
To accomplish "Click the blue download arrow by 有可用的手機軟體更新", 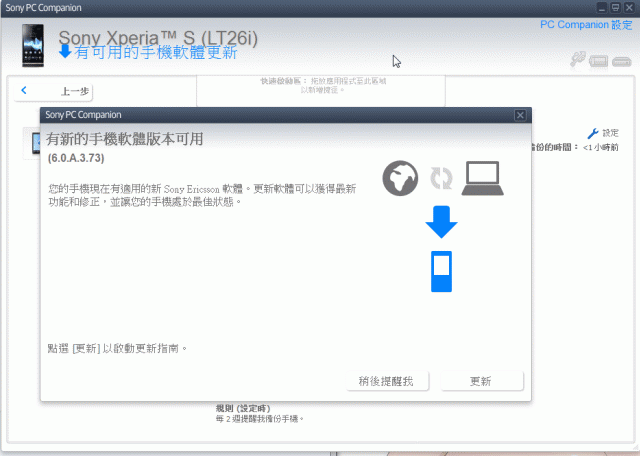I will click(65, 51).
